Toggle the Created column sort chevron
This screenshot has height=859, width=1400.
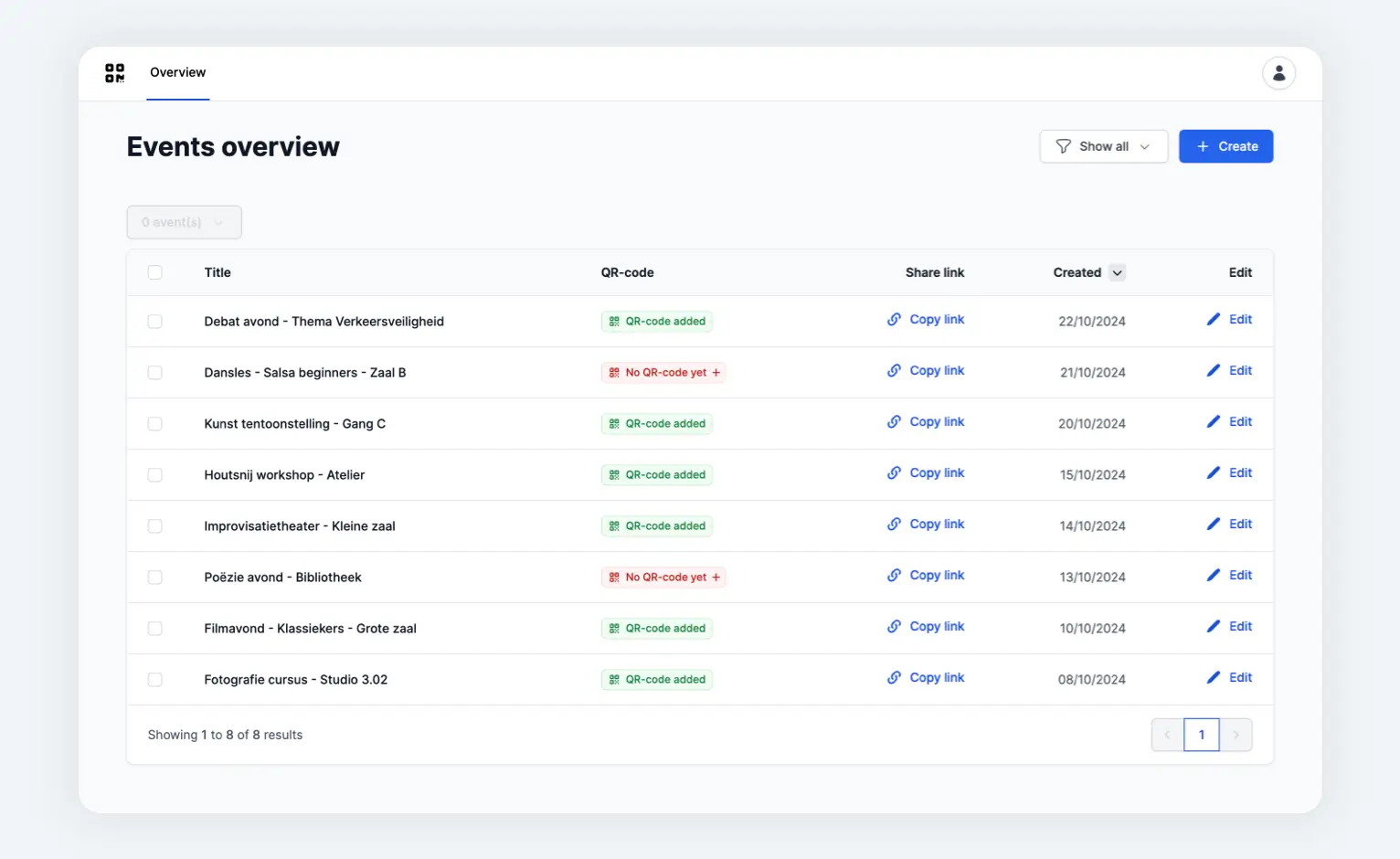tap(1117, 272)
